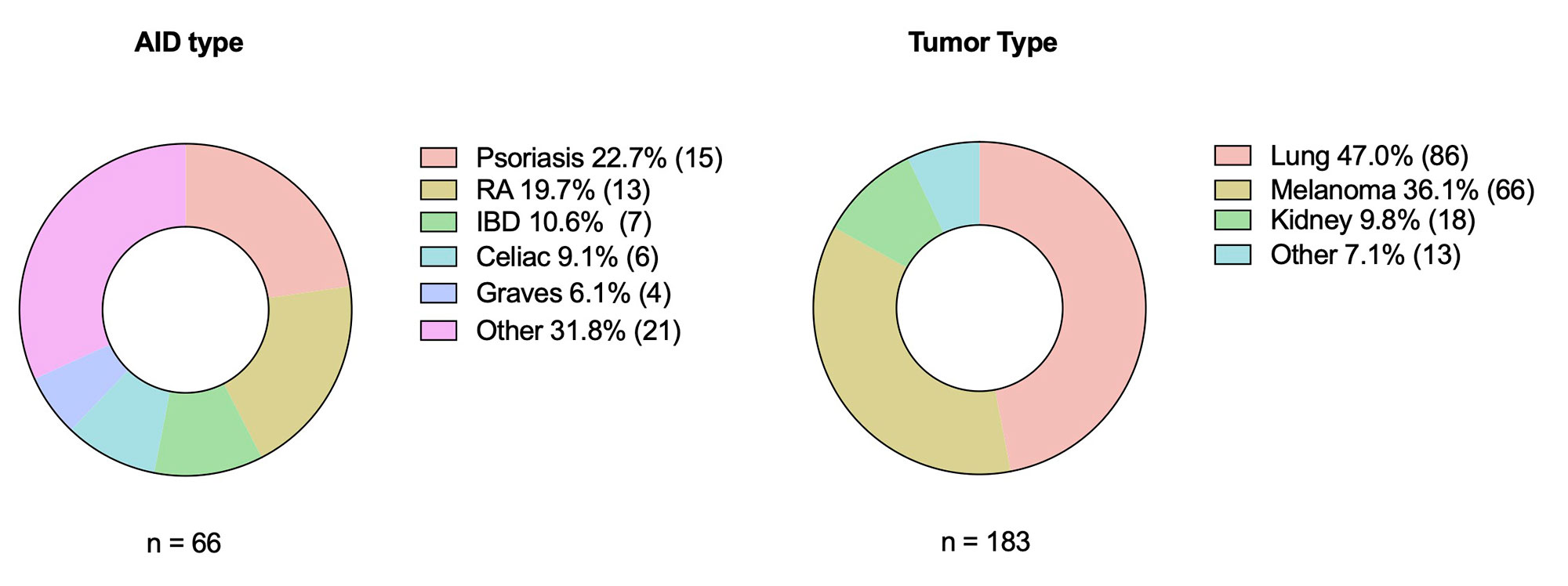Select the Lung legend color swatch
The image size is (1568, 586).
click(1232, 155)
